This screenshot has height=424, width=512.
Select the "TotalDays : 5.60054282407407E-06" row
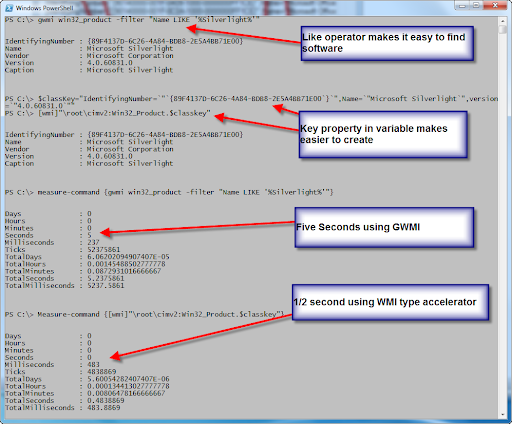pos(87,379)
